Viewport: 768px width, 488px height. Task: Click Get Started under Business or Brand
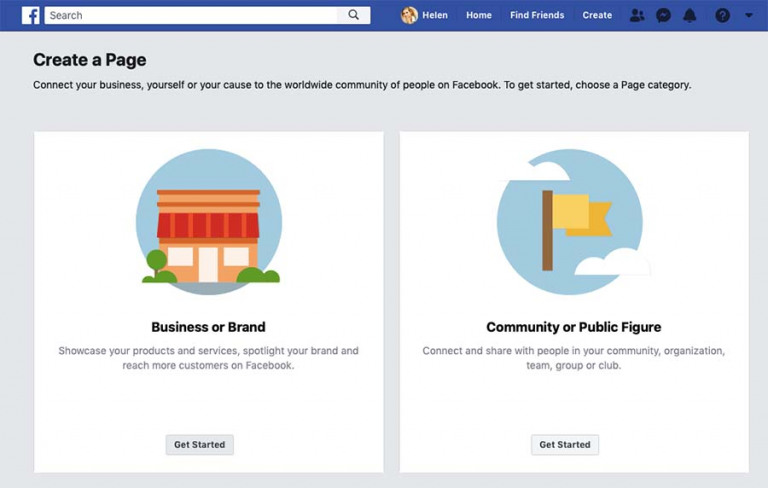click(x=199, y=444)
